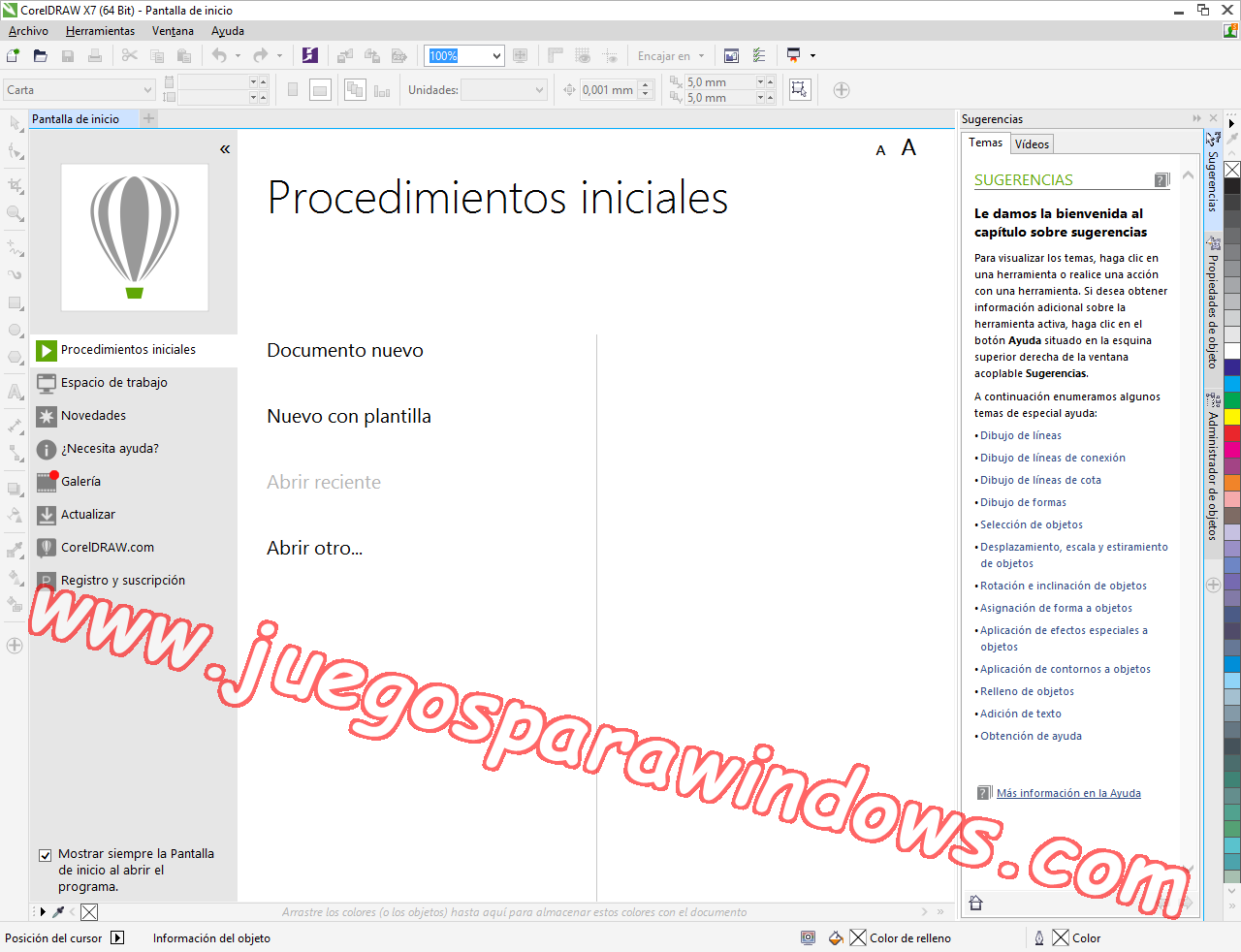
Task: Select the Shape edit tool
Action: (15, 151)
